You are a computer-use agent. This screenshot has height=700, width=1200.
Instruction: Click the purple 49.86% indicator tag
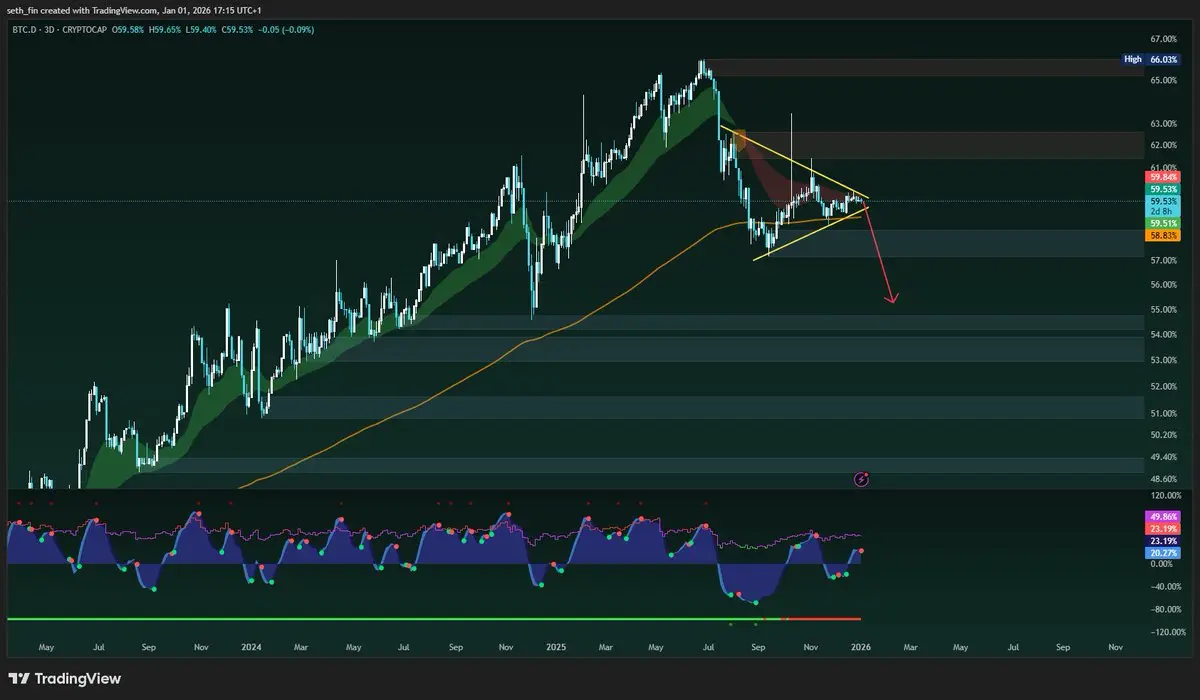(x=1162, y=517)
